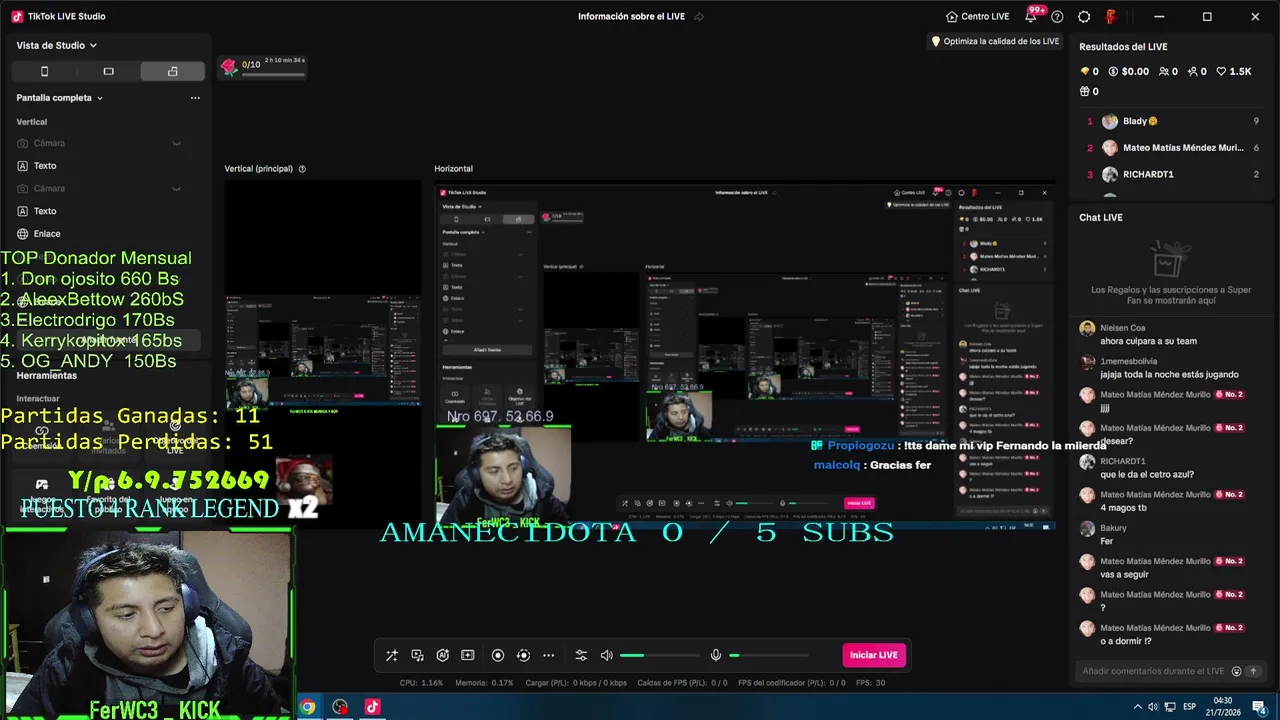Switch to vertical phone layout view

tap(44, 71)
